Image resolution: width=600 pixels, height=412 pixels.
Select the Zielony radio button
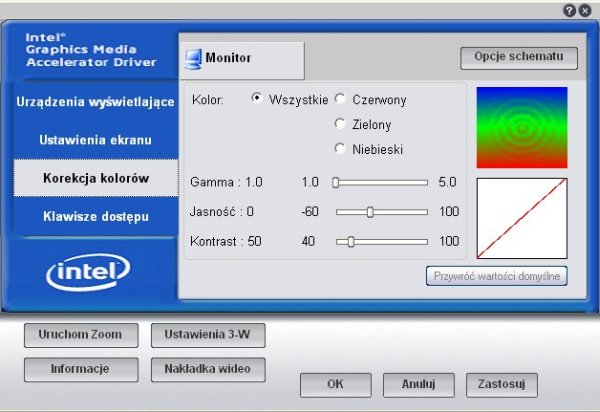[x=340, y=124]
